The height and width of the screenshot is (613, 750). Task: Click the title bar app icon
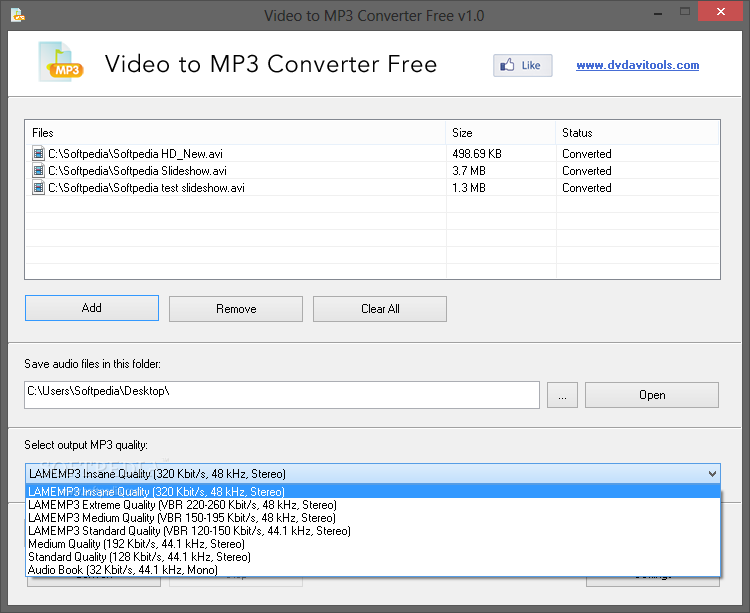click(x=17, y=15)
